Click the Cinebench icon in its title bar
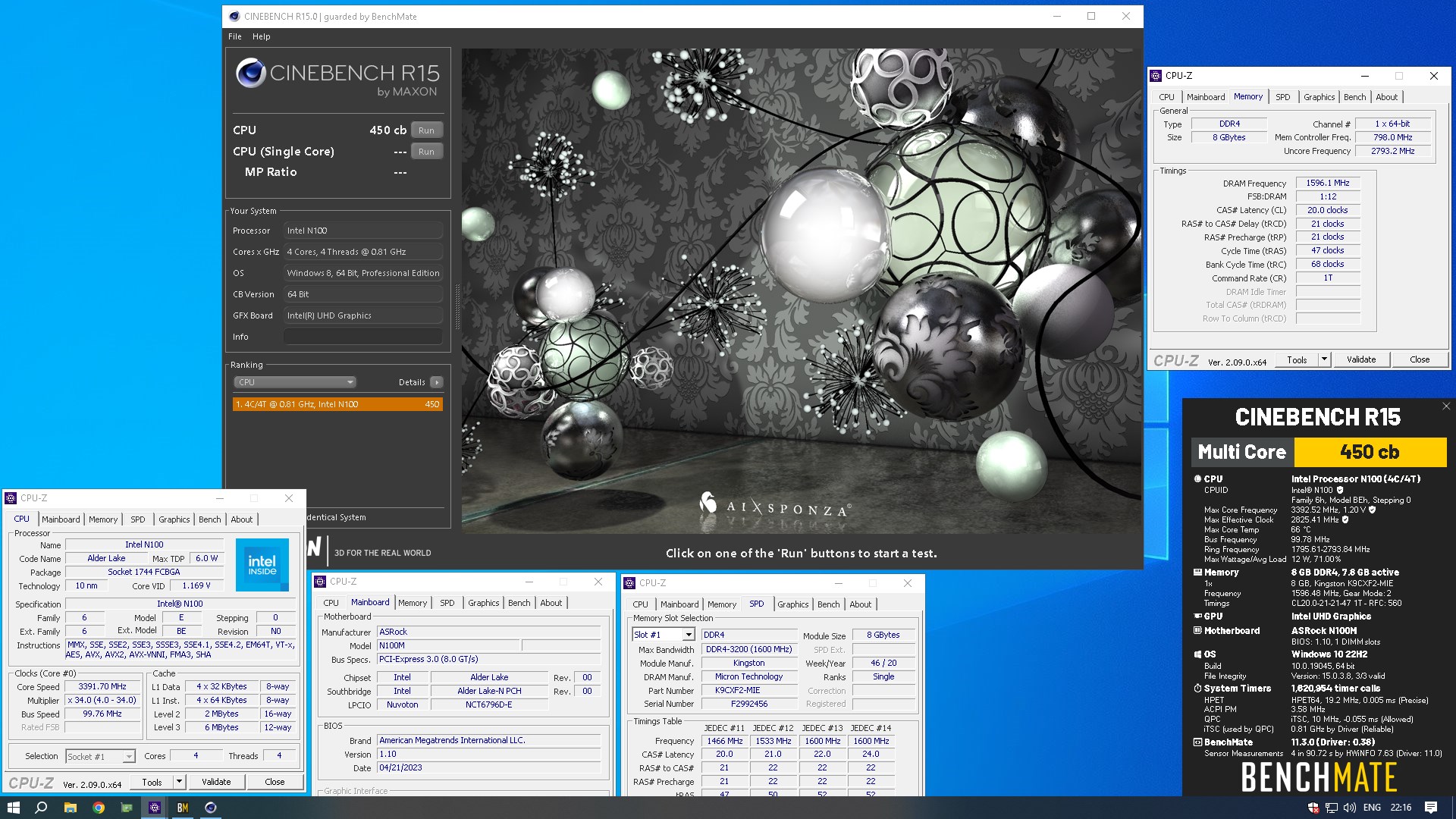Viewport: 1456px width, 819px height. click(234, 16)
